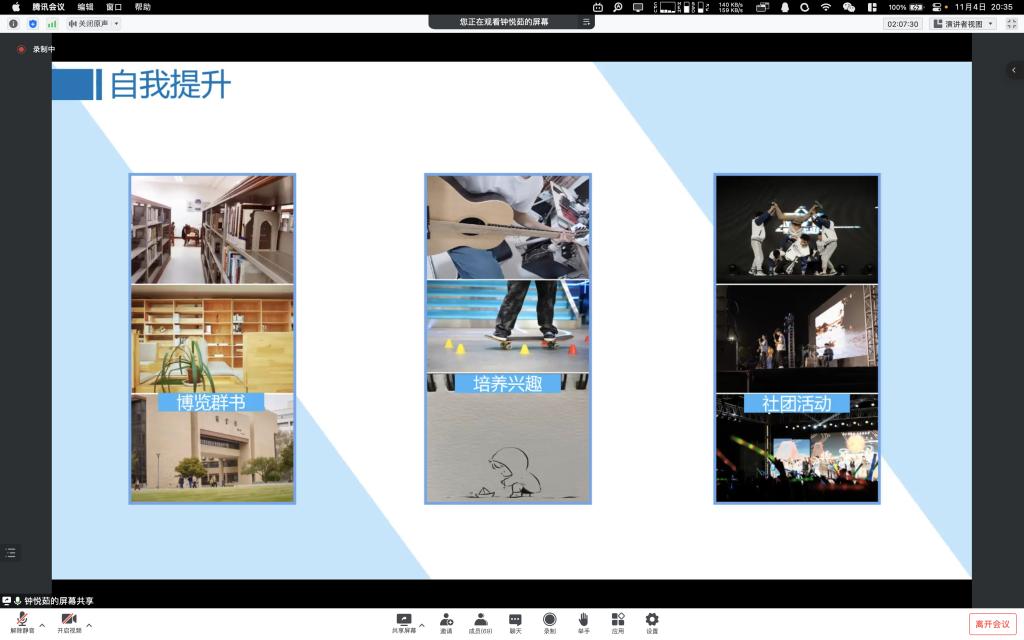Expand audio options arrow beside 解除静音

[x=42, y=625]
